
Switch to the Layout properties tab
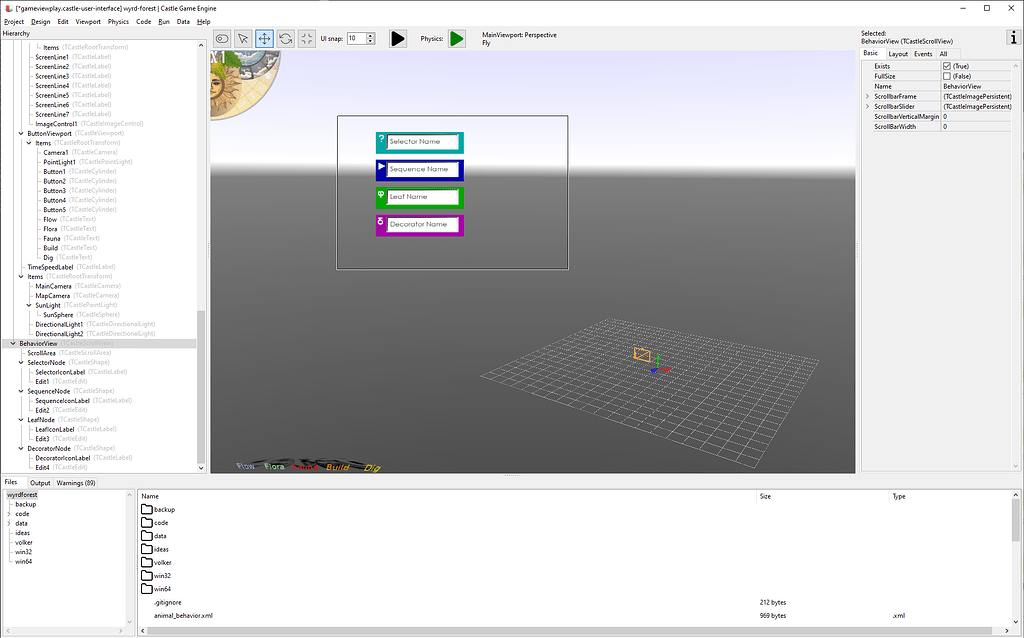[x=900, y=54]
